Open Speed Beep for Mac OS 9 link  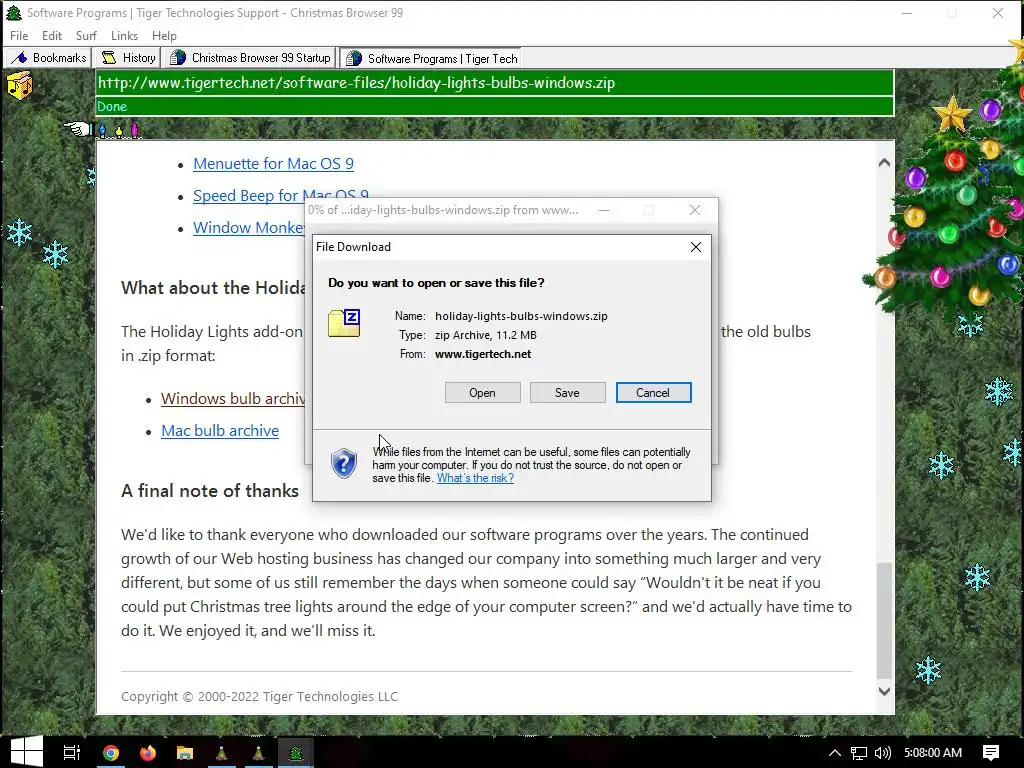(x=281, y=195)
